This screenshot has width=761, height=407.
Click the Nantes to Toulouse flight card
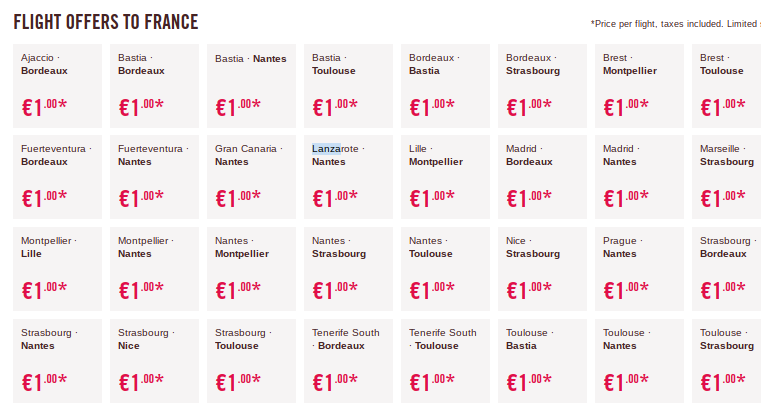pyautogui.click(x=445, y=268)
